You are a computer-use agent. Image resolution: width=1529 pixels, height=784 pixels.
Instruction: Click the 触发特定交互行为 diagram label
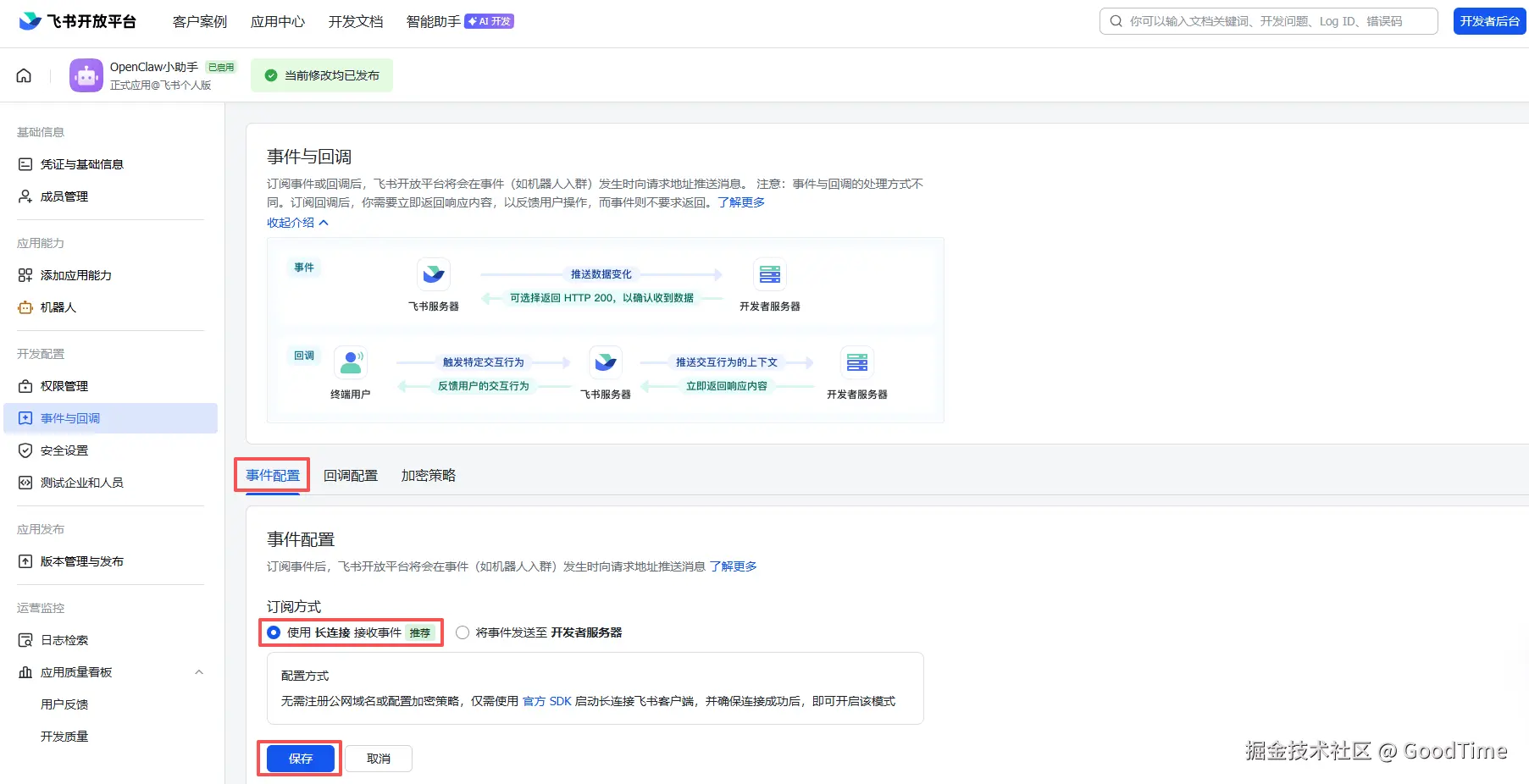[484, 362]
